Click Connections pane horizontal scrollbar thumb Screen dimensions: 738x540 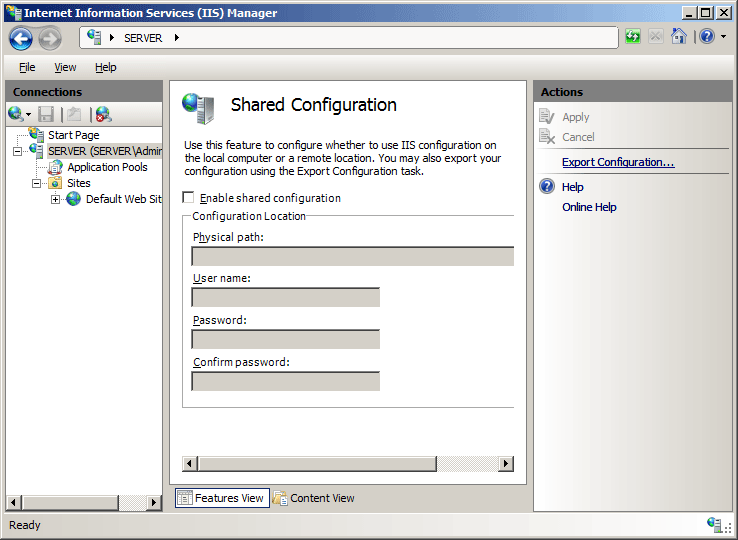[70, 503]
